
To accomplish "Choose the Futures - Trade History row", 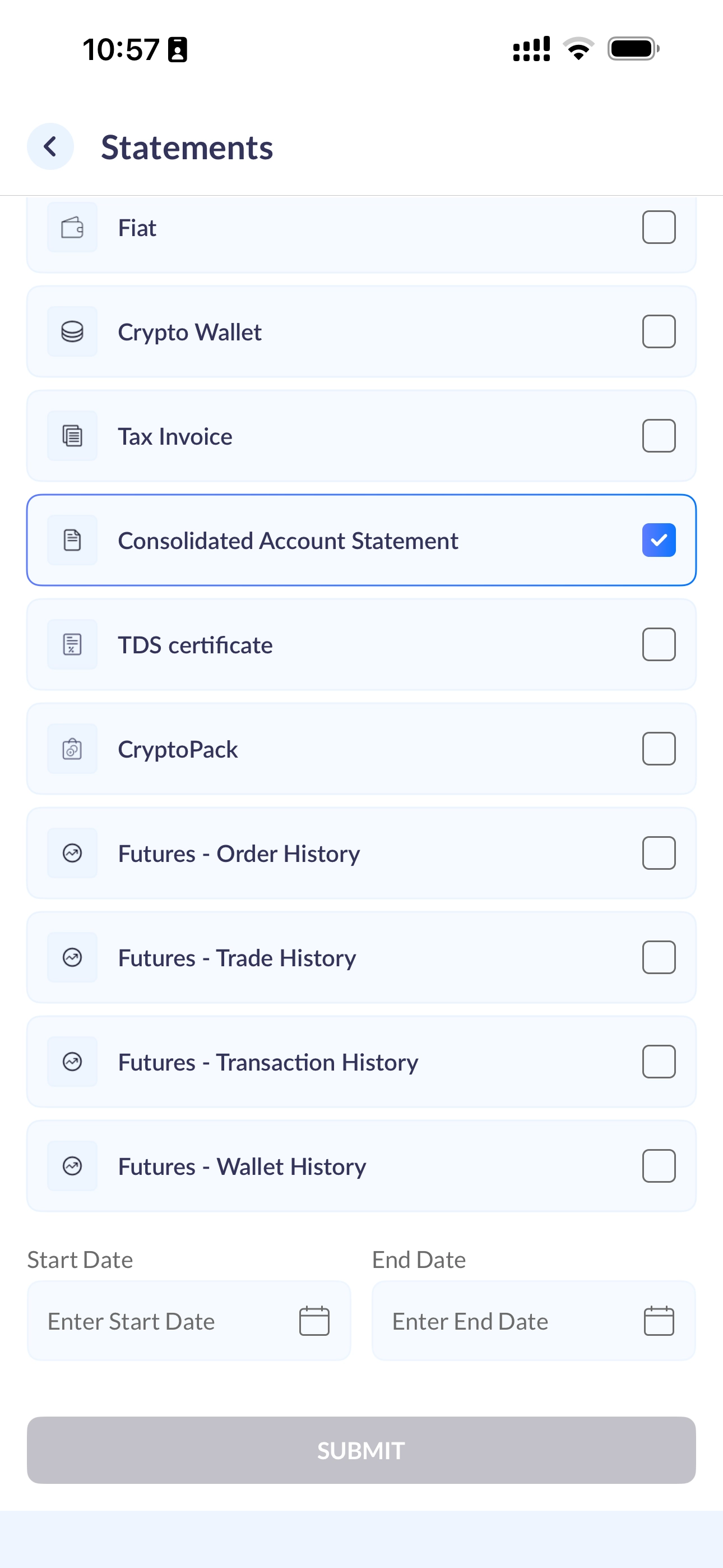I will (x=361, y=957).
